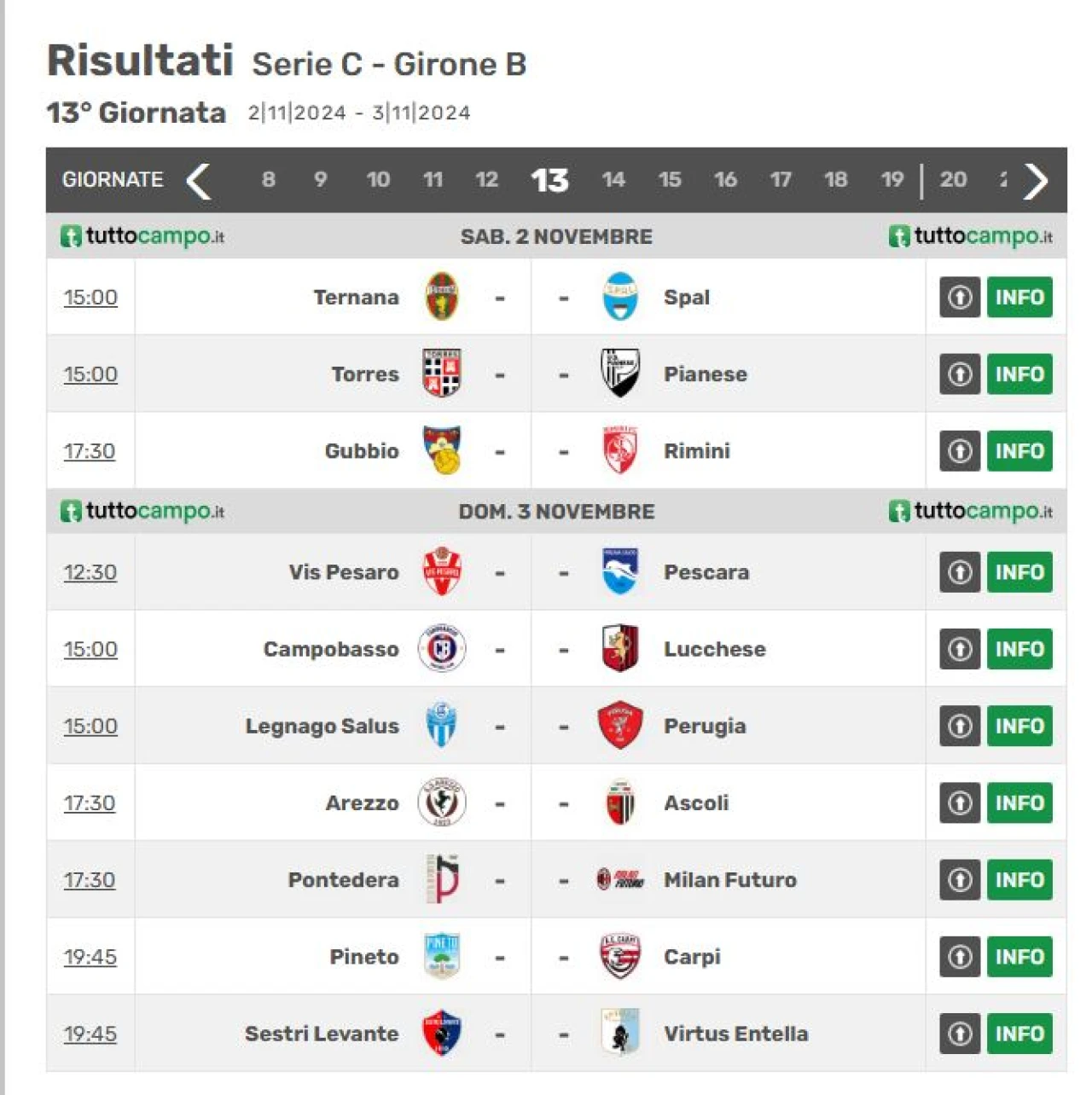Open INFO for the Ternana vs Spal match
Viewport: 1092px width, 1095px height.
[1019, 297]
